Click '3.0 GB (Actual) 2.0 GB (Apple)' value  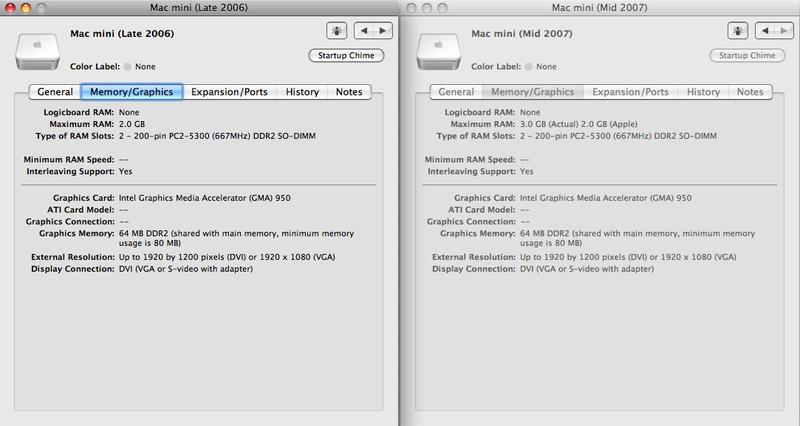pos(579,124)
